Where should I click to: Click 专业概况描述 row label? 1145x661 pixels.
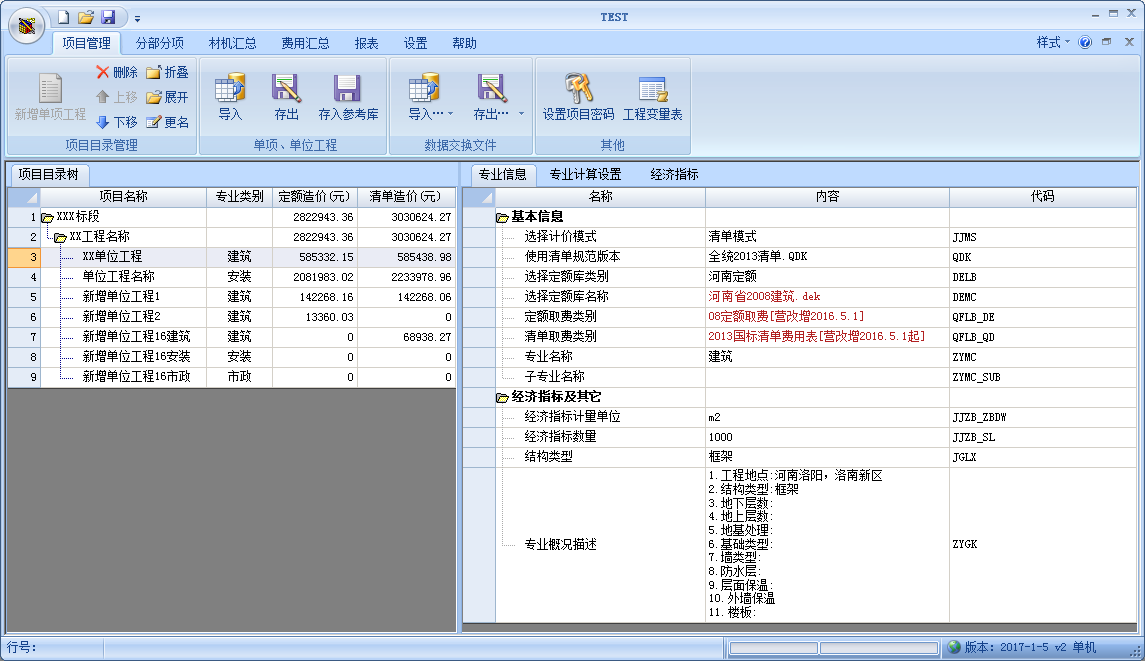point(560,545)
